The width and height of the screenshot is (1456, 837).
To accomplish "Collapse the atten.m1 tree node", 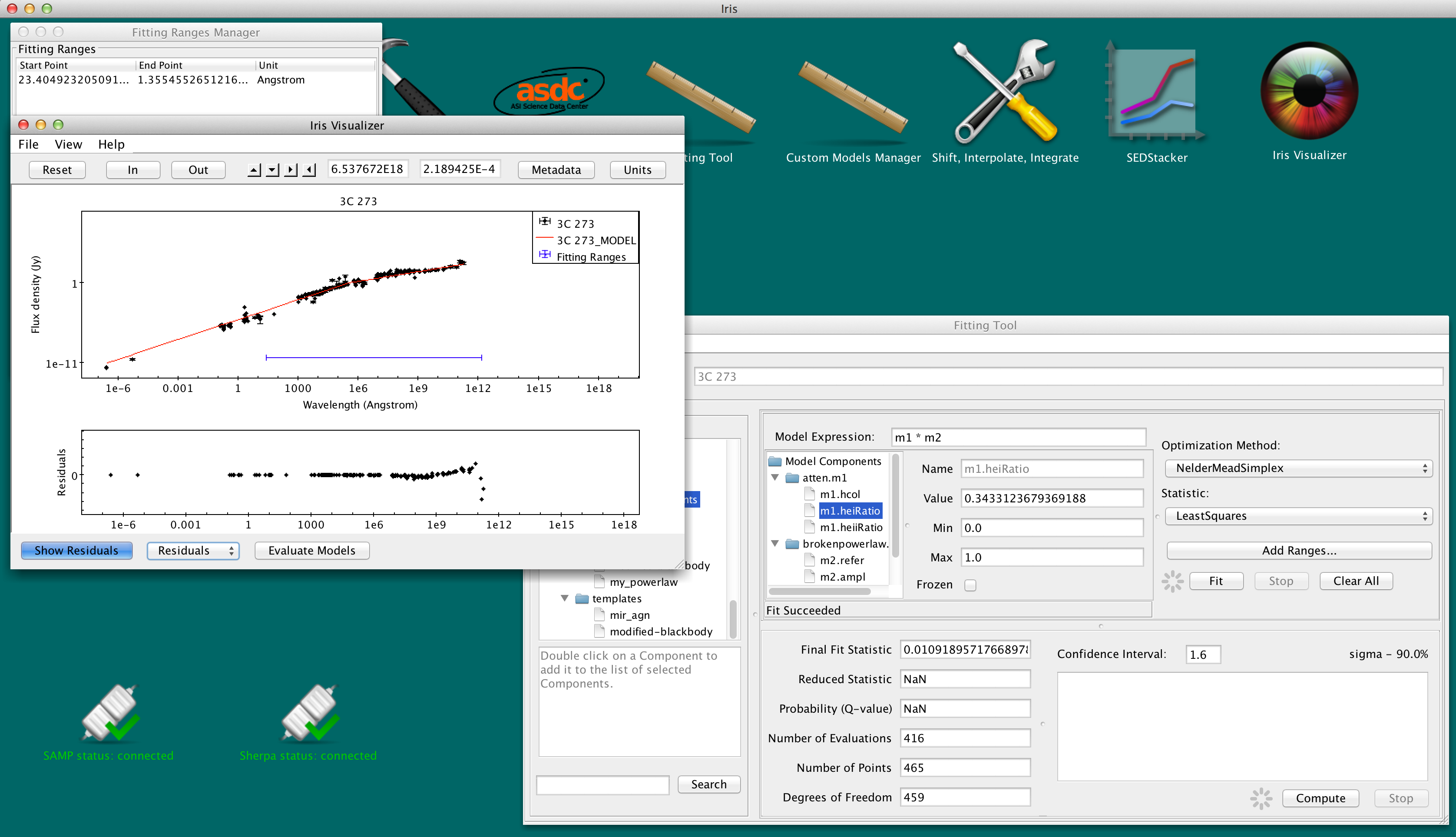I will [775, 478].
